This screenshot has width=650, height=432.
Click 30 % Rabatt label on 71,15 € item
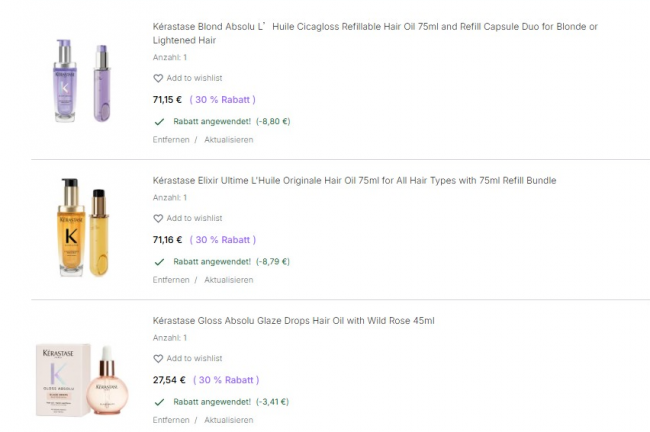222,100
